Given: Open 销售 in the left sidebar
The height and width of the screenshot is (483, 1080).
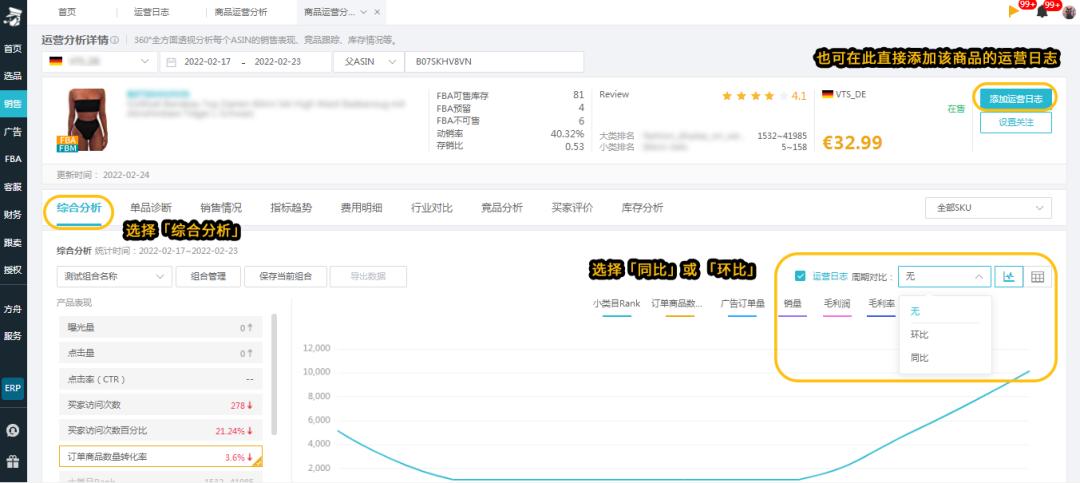Looking at the screenshot, I should pos(12,103).
